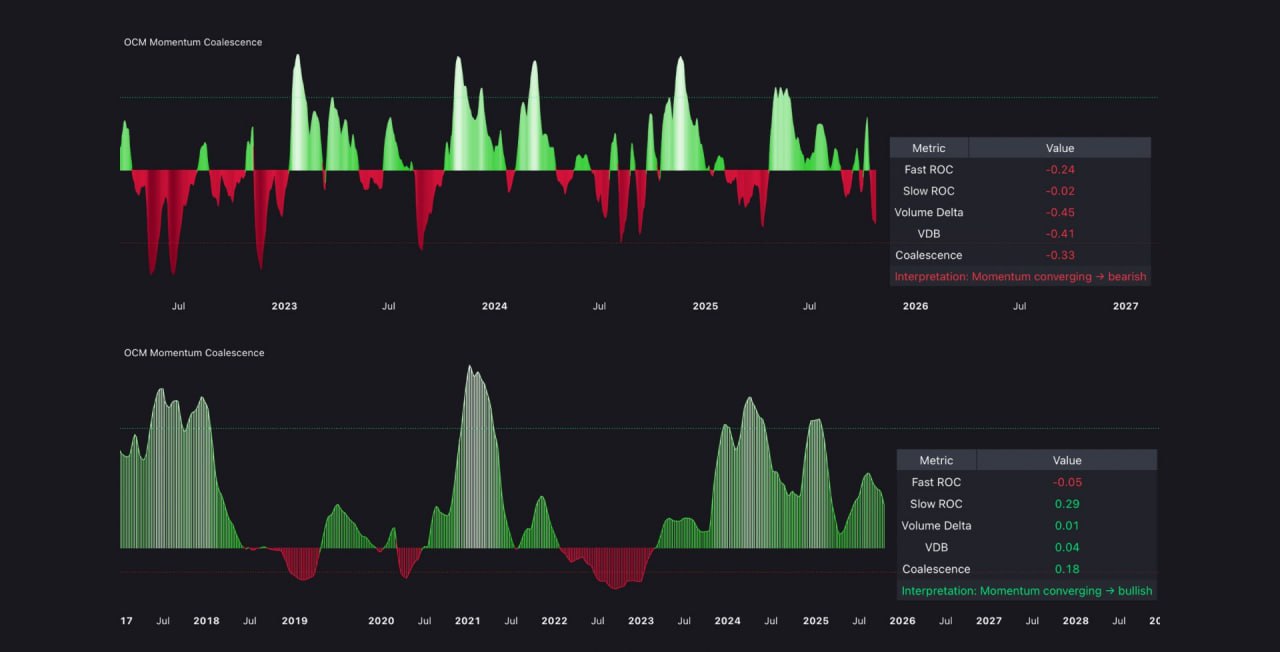This screenshot has height=652, width=1280.
Task: Select the Fast ROC value -0.24
Action: point(1060,170)
